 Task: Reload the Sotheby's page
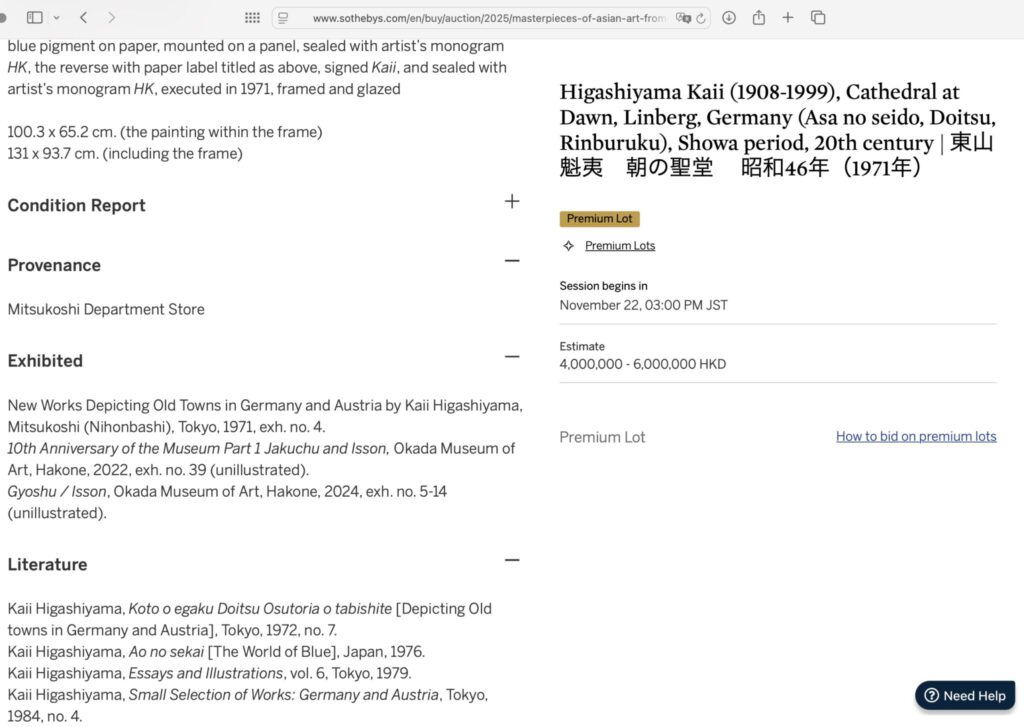[701, 18]
